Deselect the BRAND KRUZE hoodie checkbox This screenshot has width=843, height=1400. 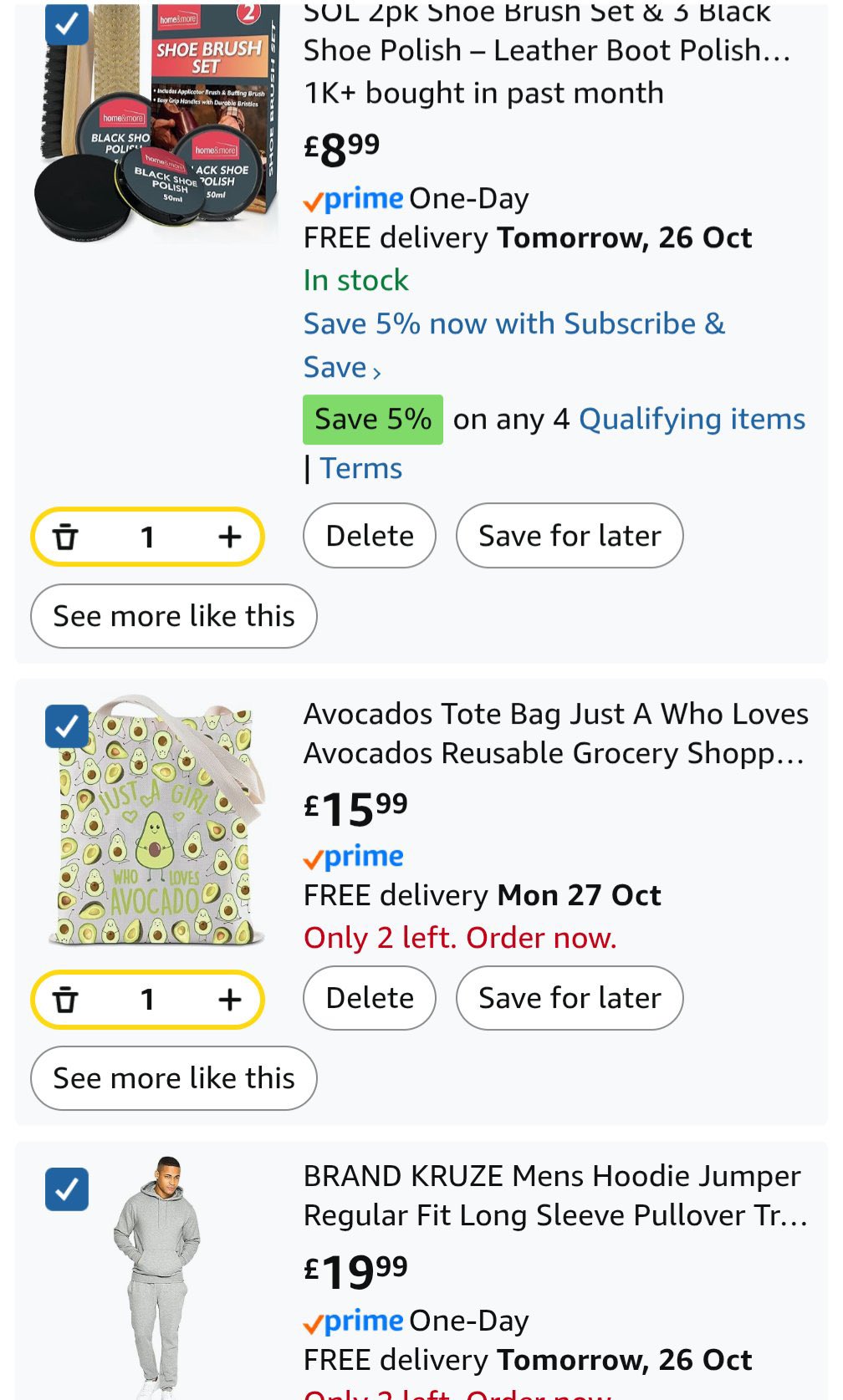[67, 1189]
